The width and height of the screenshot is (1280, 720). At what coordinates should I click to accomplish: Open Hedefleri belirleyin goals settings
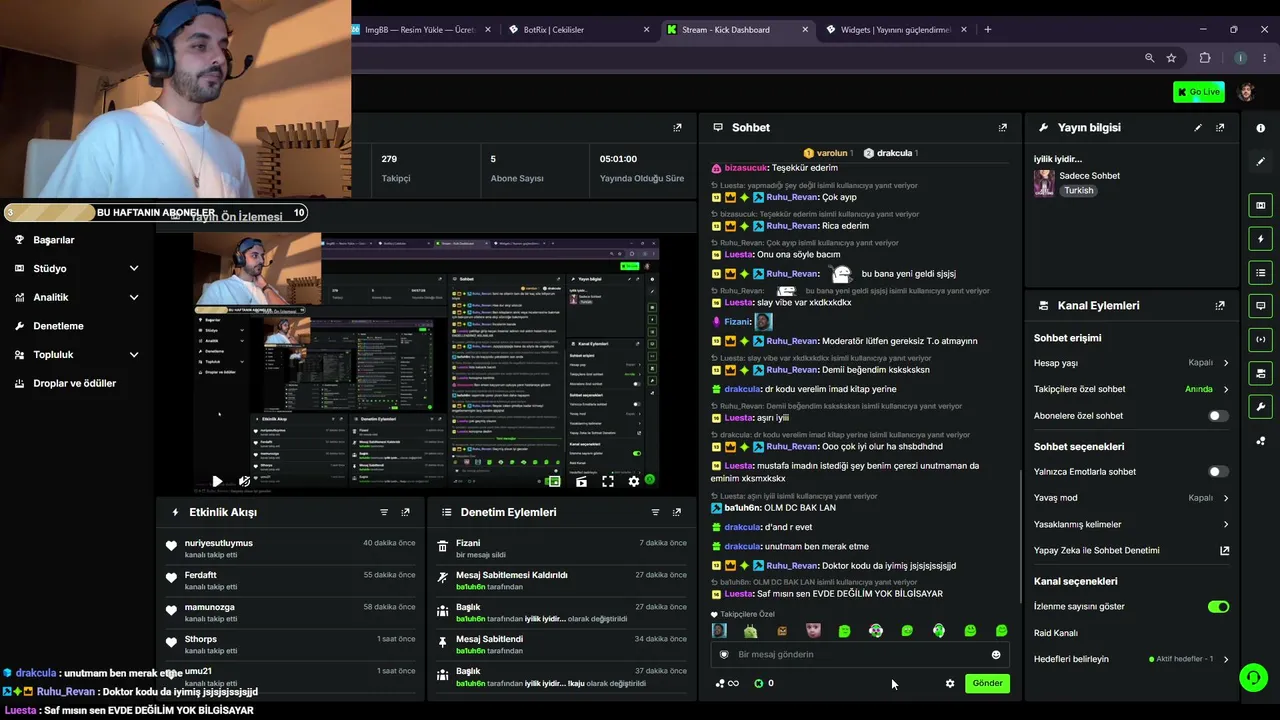1131,659
